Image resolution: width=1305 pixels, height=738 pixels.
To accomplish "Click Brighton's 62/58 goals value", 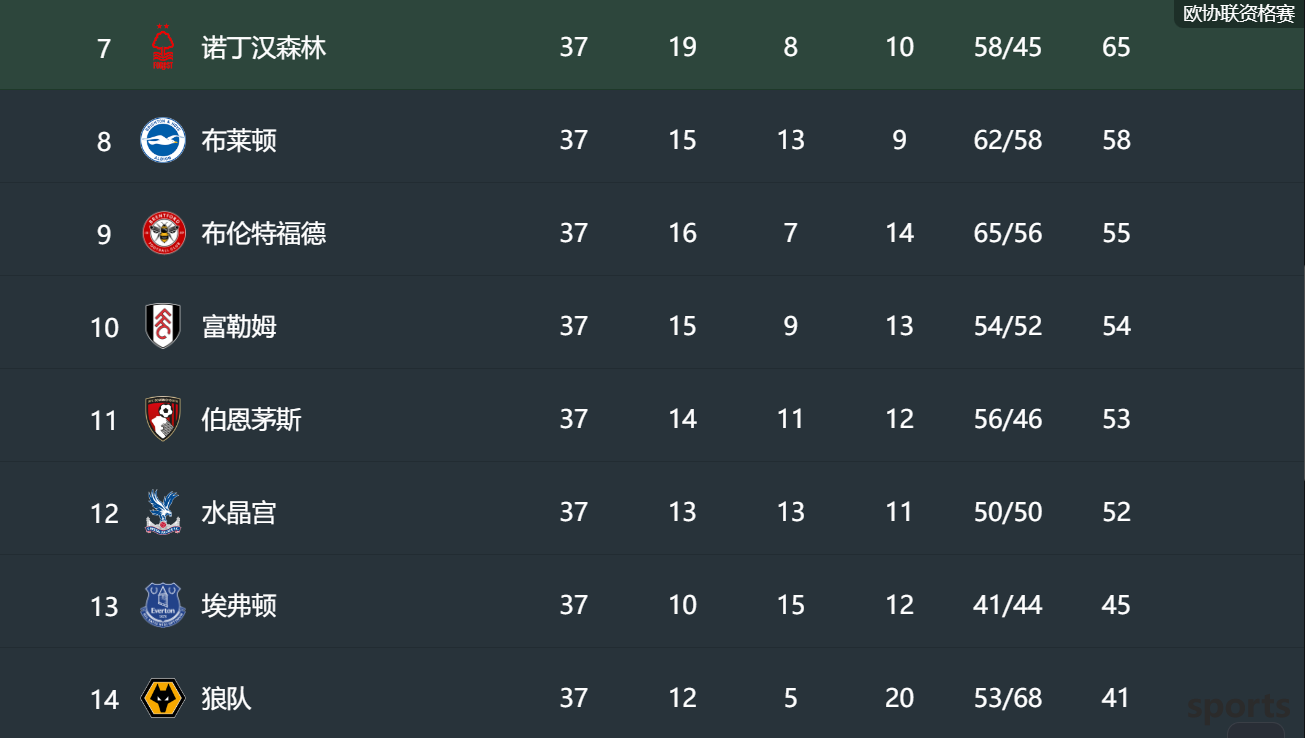I will click(1008, 140).
